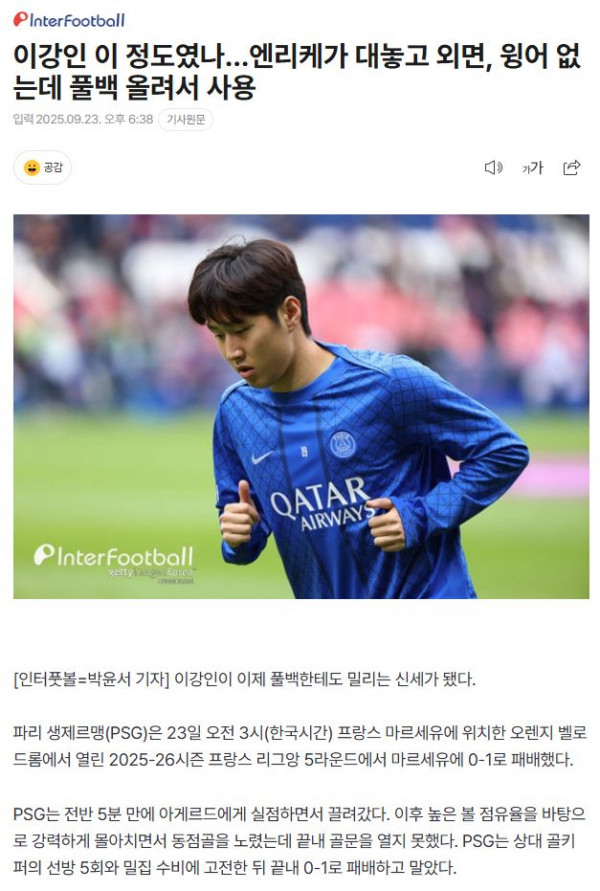Click the Nike swoosh on the jersey
This screenshot has width=600, height=891.
(x=261, y=457)
